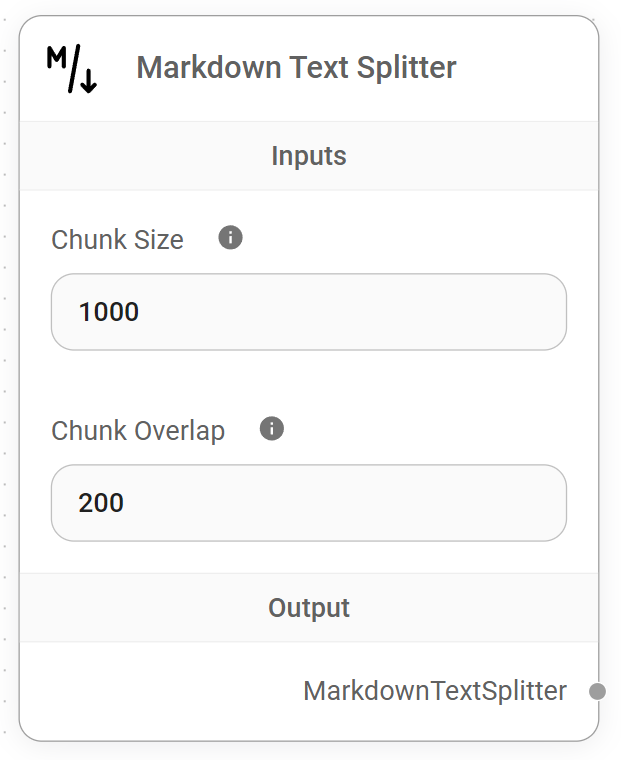Click the Output section header

[x=309, y=608]
